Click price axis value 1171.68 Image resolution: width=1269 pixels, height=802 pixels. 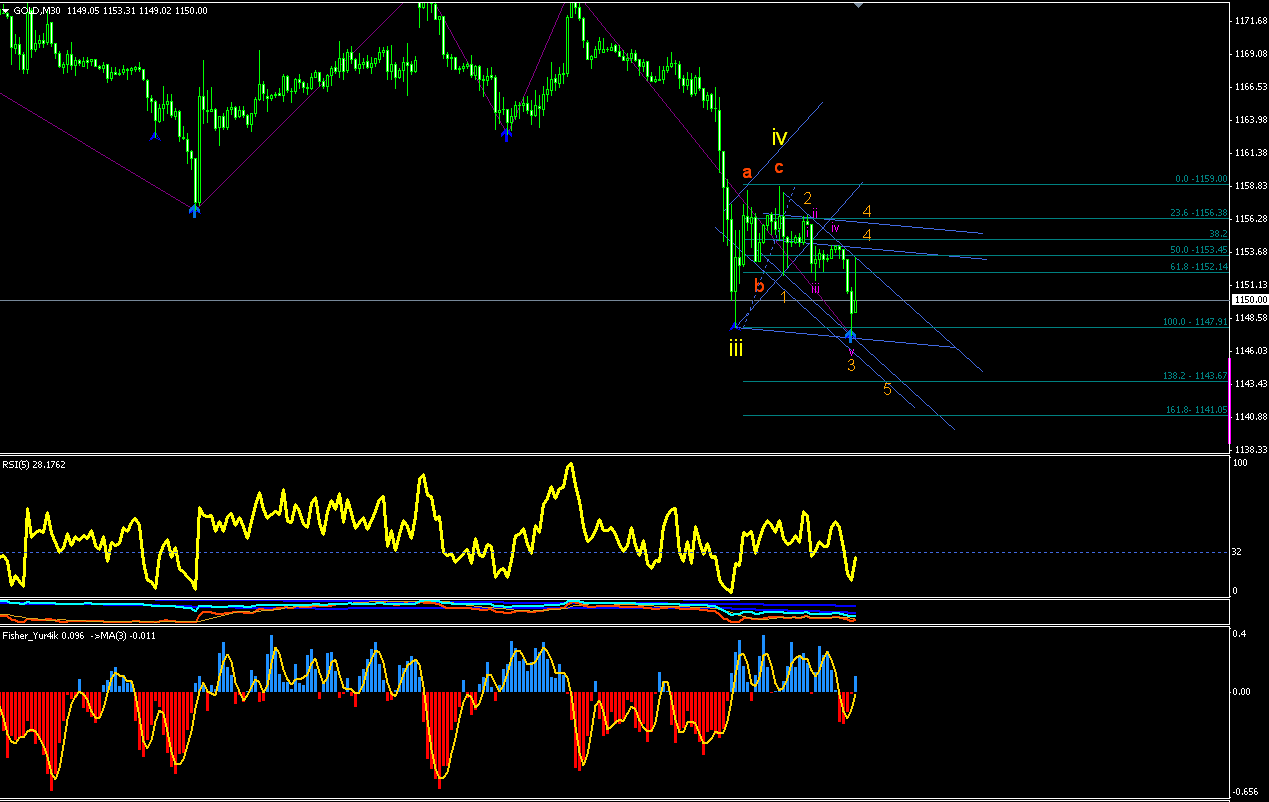click(x=1251, y=20)
